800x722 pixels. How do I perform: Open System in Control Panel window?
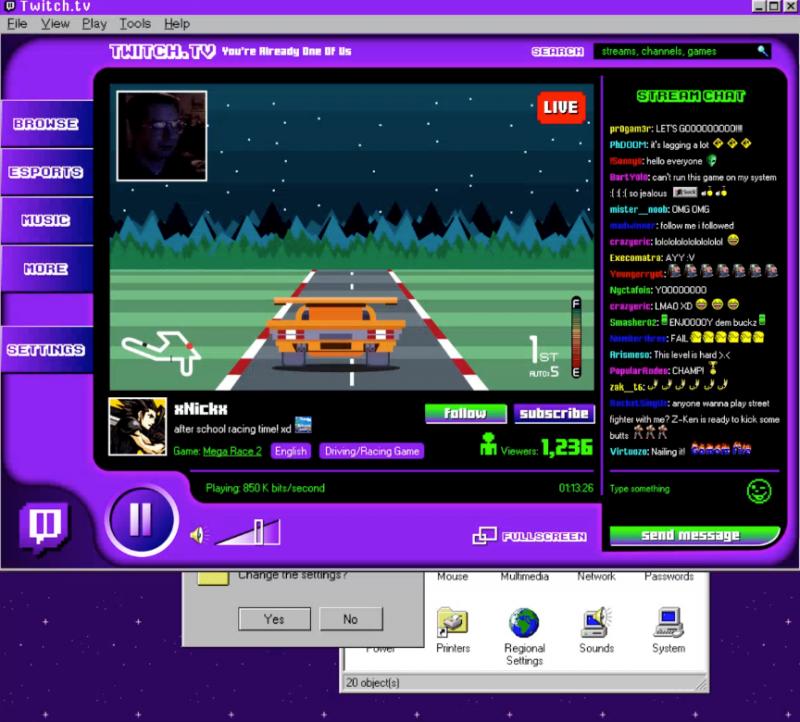668,630
